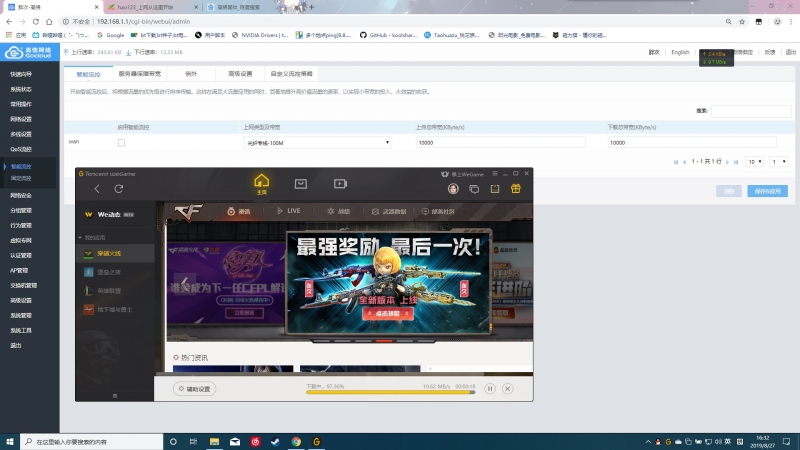Open the connection type dropdown (光纤带宽-100M)
The image size is (800, 450).
pos(318,143)
